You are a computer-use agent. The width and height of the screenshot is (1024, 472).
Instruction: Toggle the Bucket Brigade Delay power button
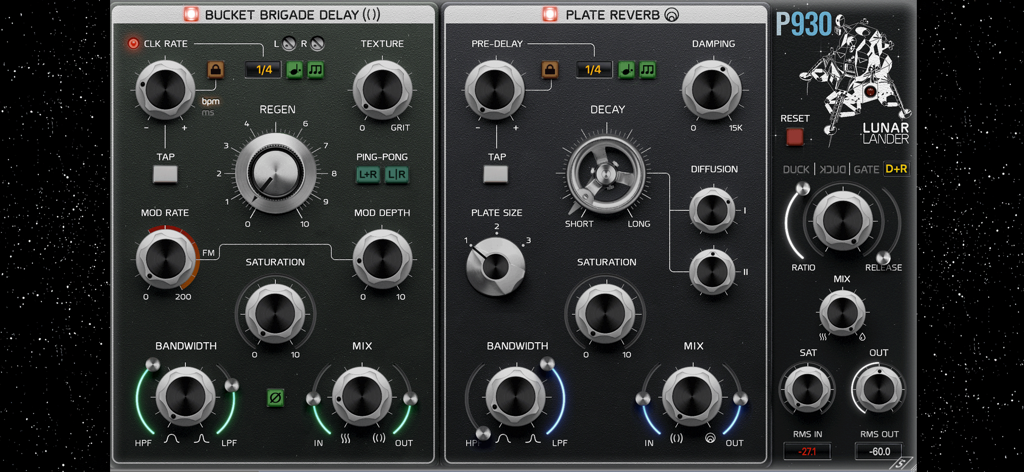(191, 15)
